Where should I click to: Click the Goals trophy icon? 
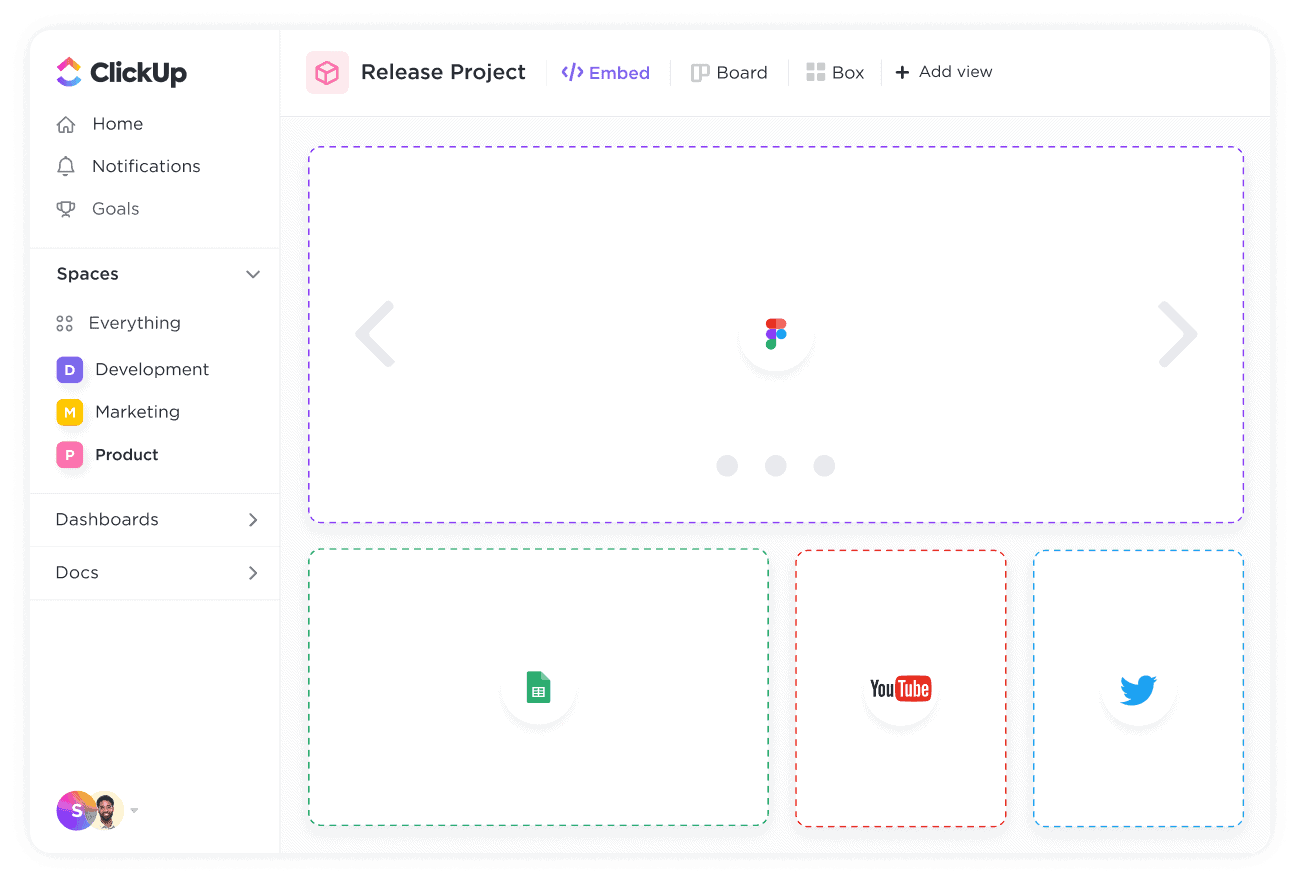click(x=66, y=209)
